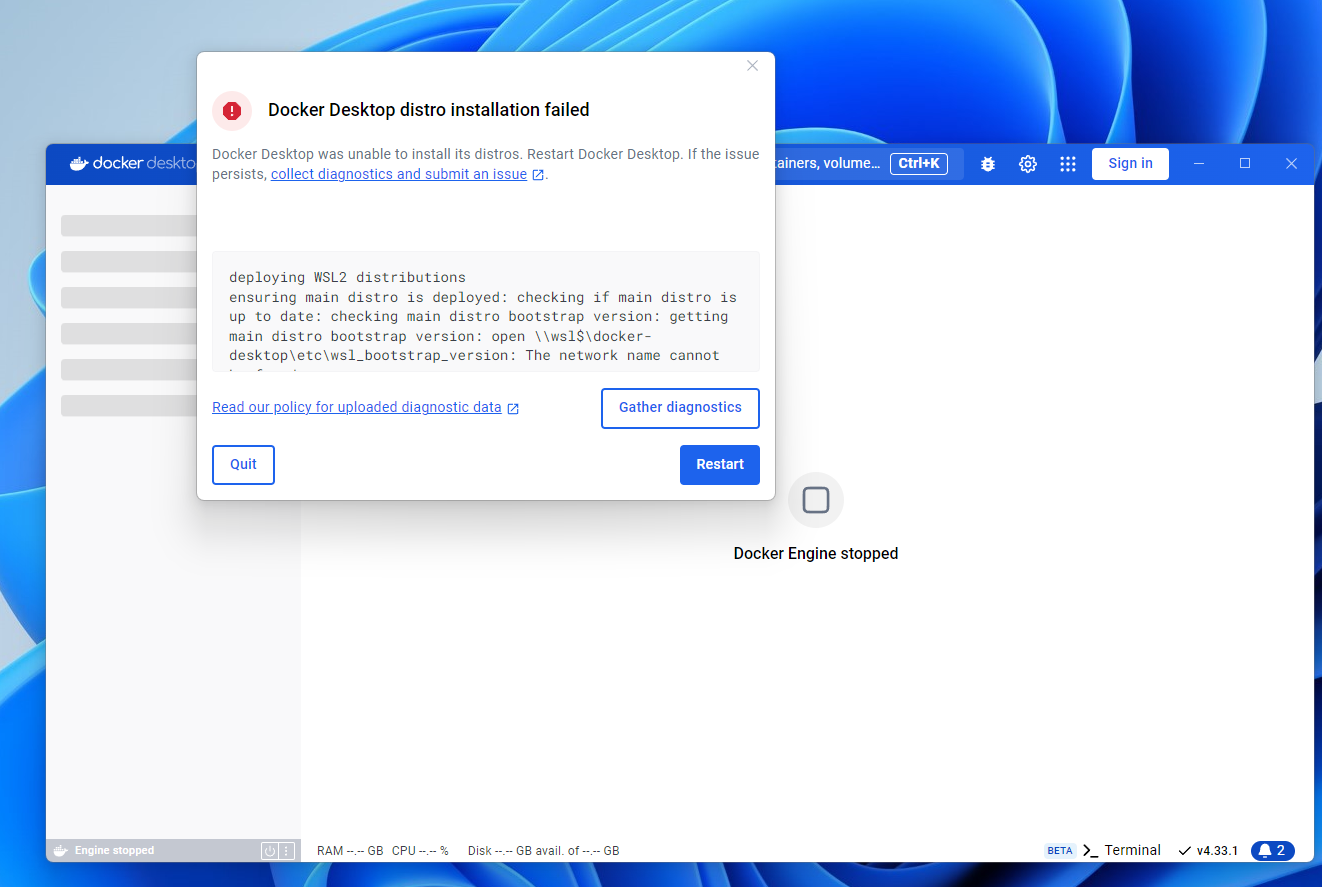Click the engine power icon in status bar
The width and height of the screenshot is (1322, 887).
point(269,851)
